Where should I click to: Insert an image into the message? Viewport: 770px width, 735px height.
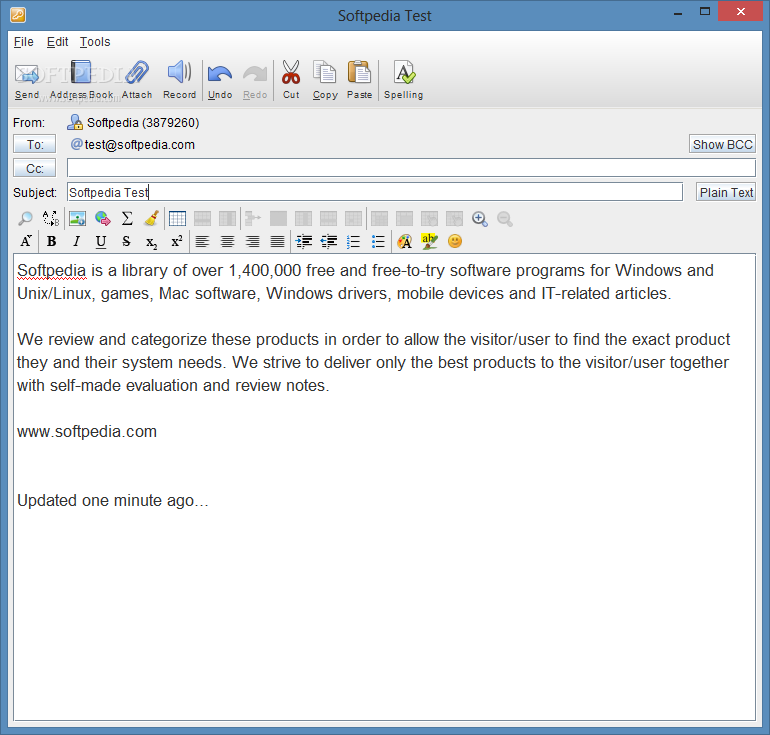[77, 218]
